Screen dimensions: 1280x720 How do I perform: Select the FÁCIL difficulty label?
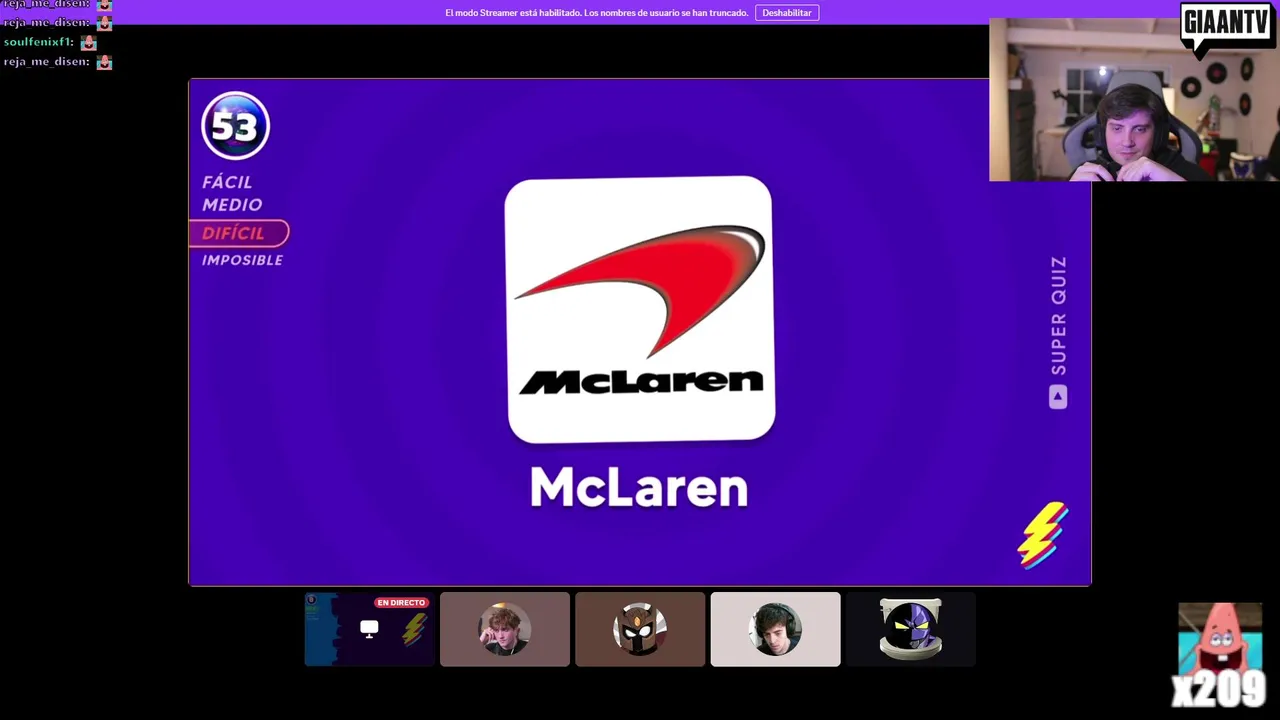(227, 182)
